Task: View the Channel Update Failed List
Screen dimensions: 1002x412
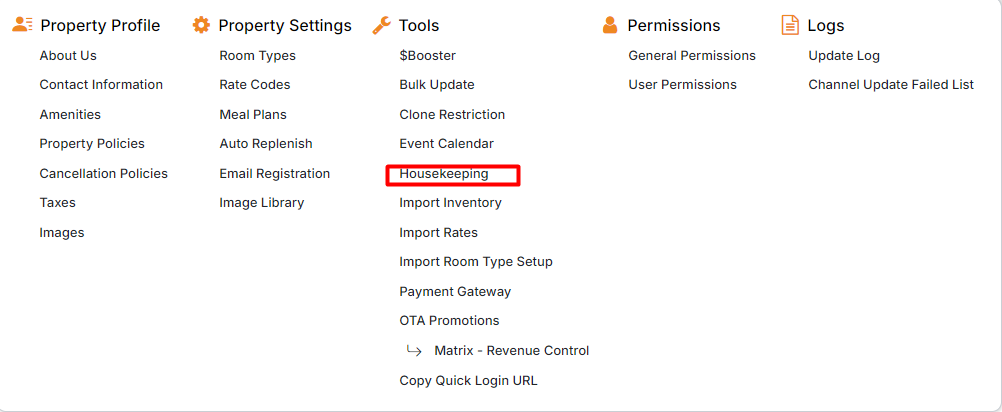Action: [x=891, y=85]
